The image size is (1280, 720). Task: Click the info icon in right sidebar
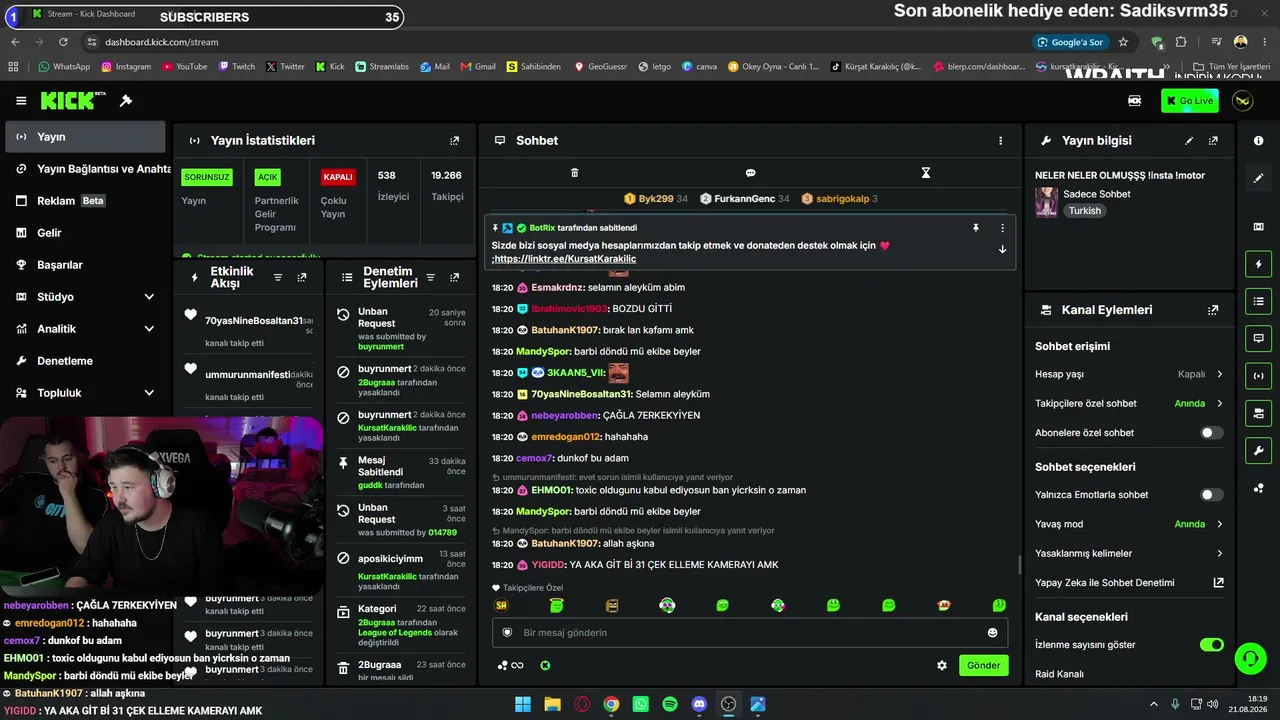[1258, 141]
